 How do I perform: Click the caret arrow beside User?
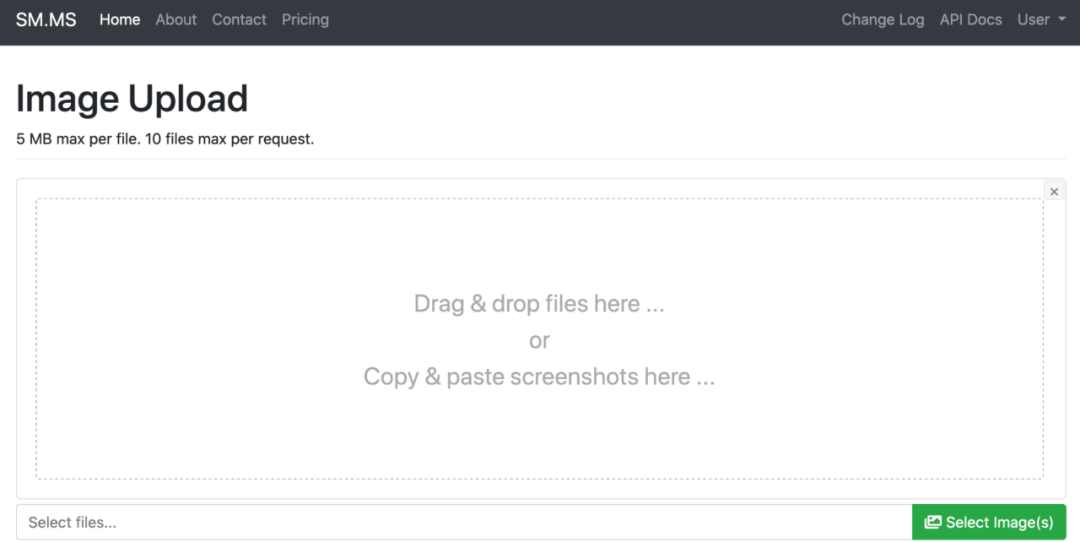click(1061, 20)
